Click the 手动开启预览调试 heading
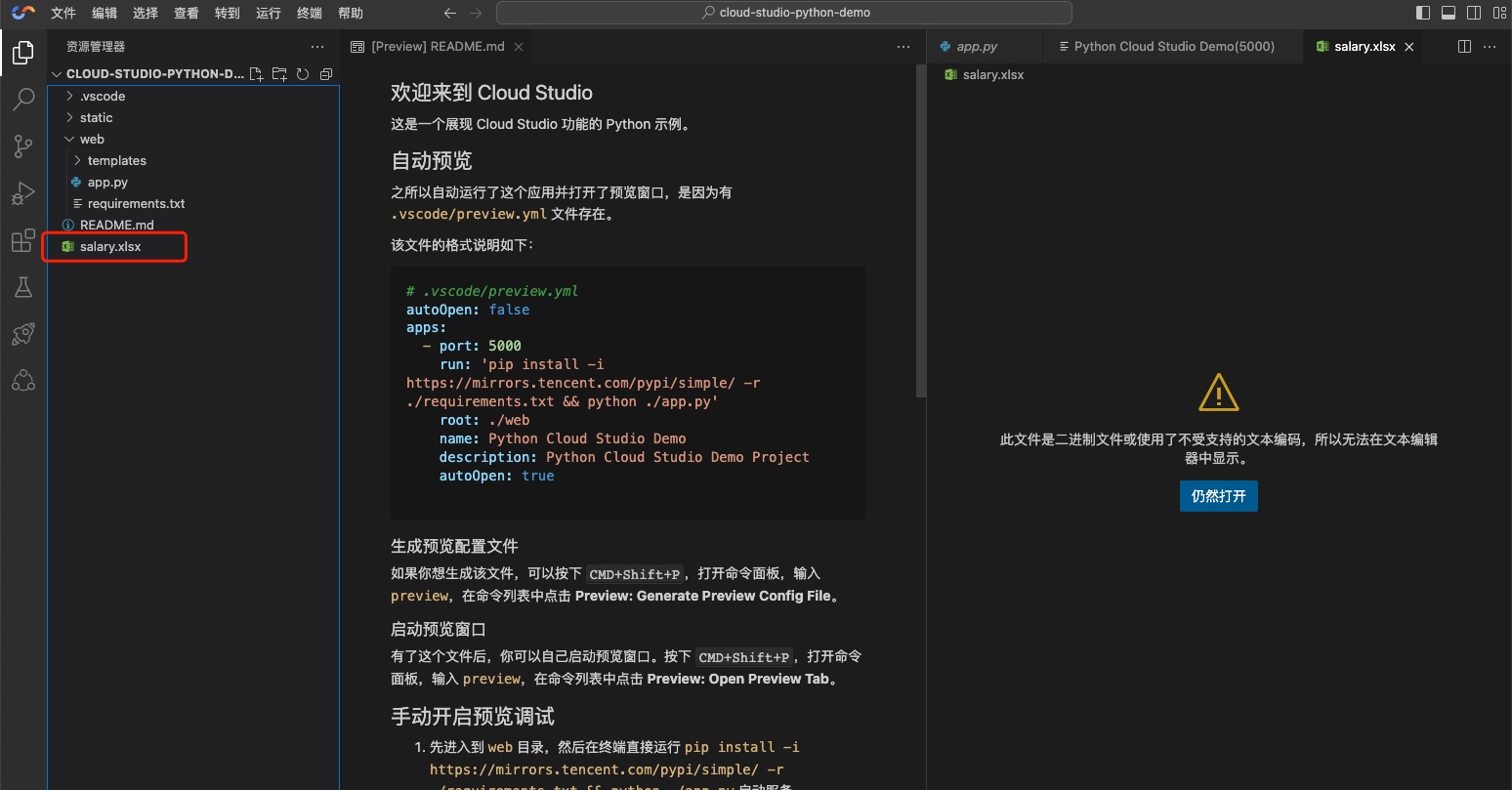The width and height of the screenshot is (1512, 790). [473, 717]
